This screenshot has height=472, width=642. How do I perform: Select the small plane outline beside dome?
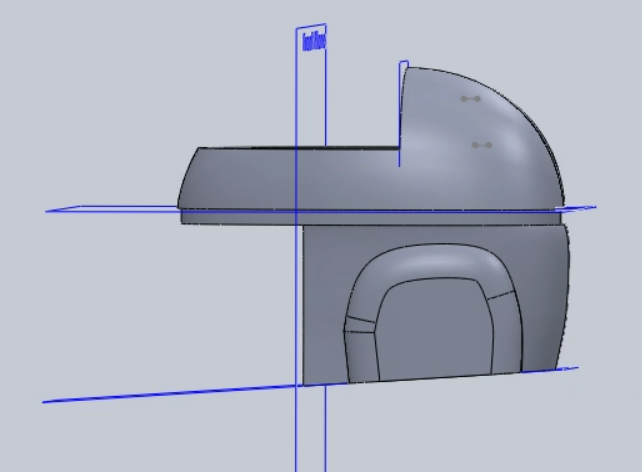[404, 113]
